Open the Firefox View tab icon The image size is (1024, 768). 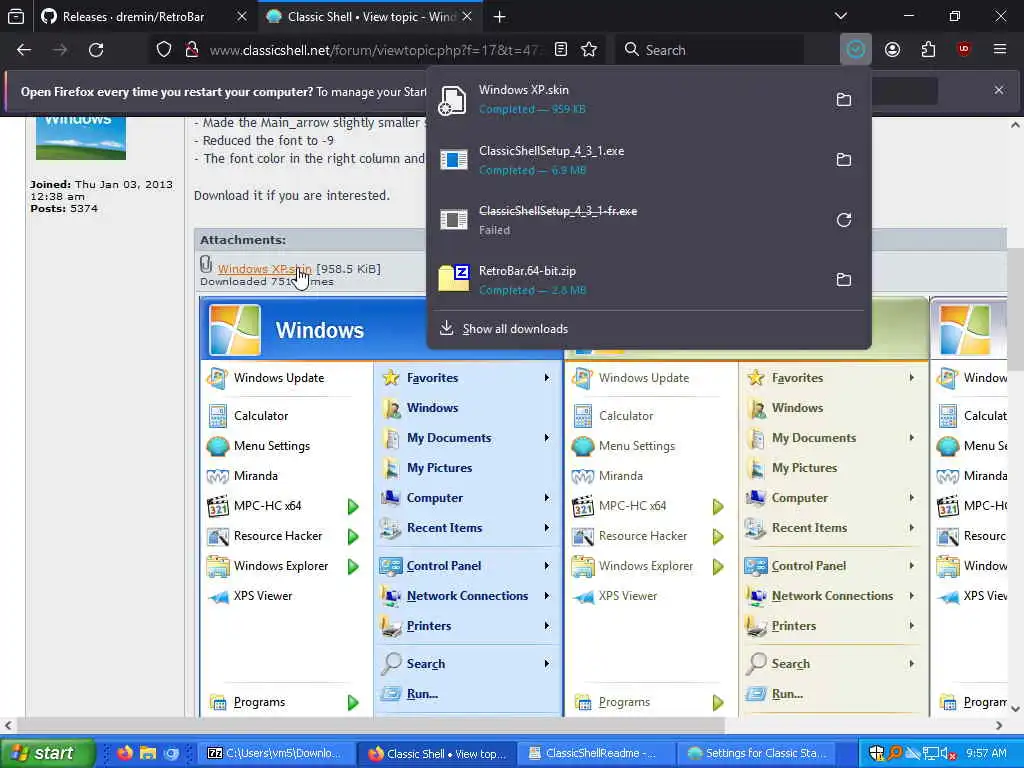[x=16, y=16]
